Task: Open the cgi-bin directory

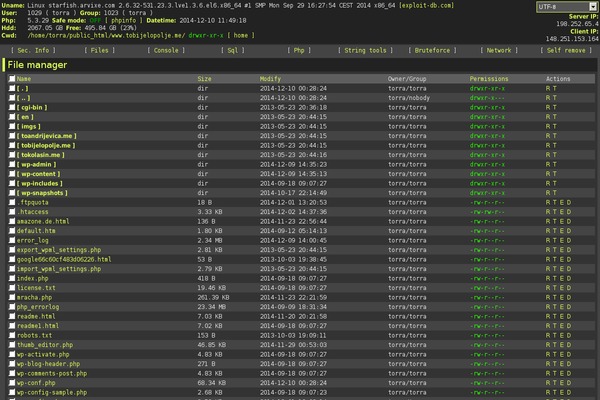Action: click(x=32, y=108)
